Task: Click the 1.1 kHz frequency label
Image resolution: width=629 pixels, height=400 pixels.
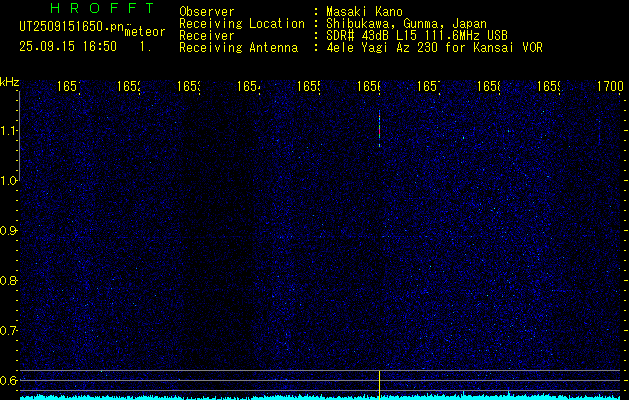Action: pyautogui.click(x=9, y=131)
